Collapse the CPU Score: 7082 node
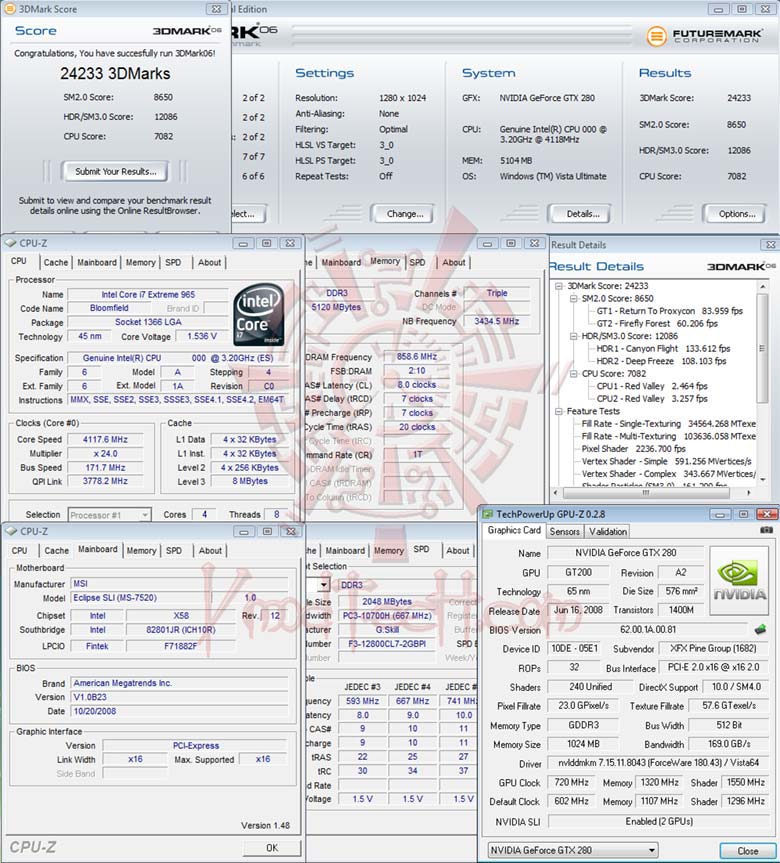Screen dimensions: 780x863 click(573, 373)
